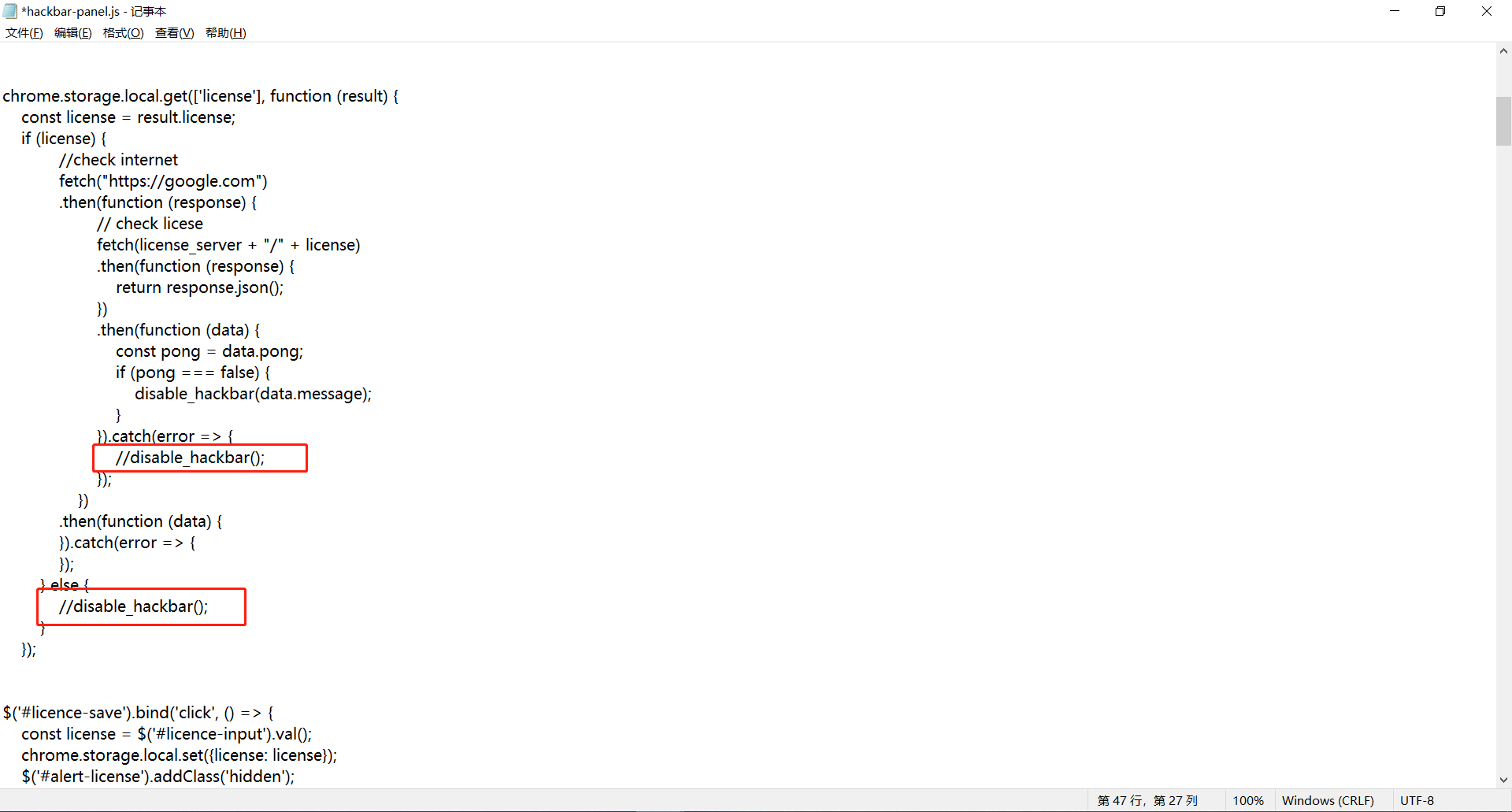Click the $('#alert-license').addClass('hidden'); line

[158, 777]
